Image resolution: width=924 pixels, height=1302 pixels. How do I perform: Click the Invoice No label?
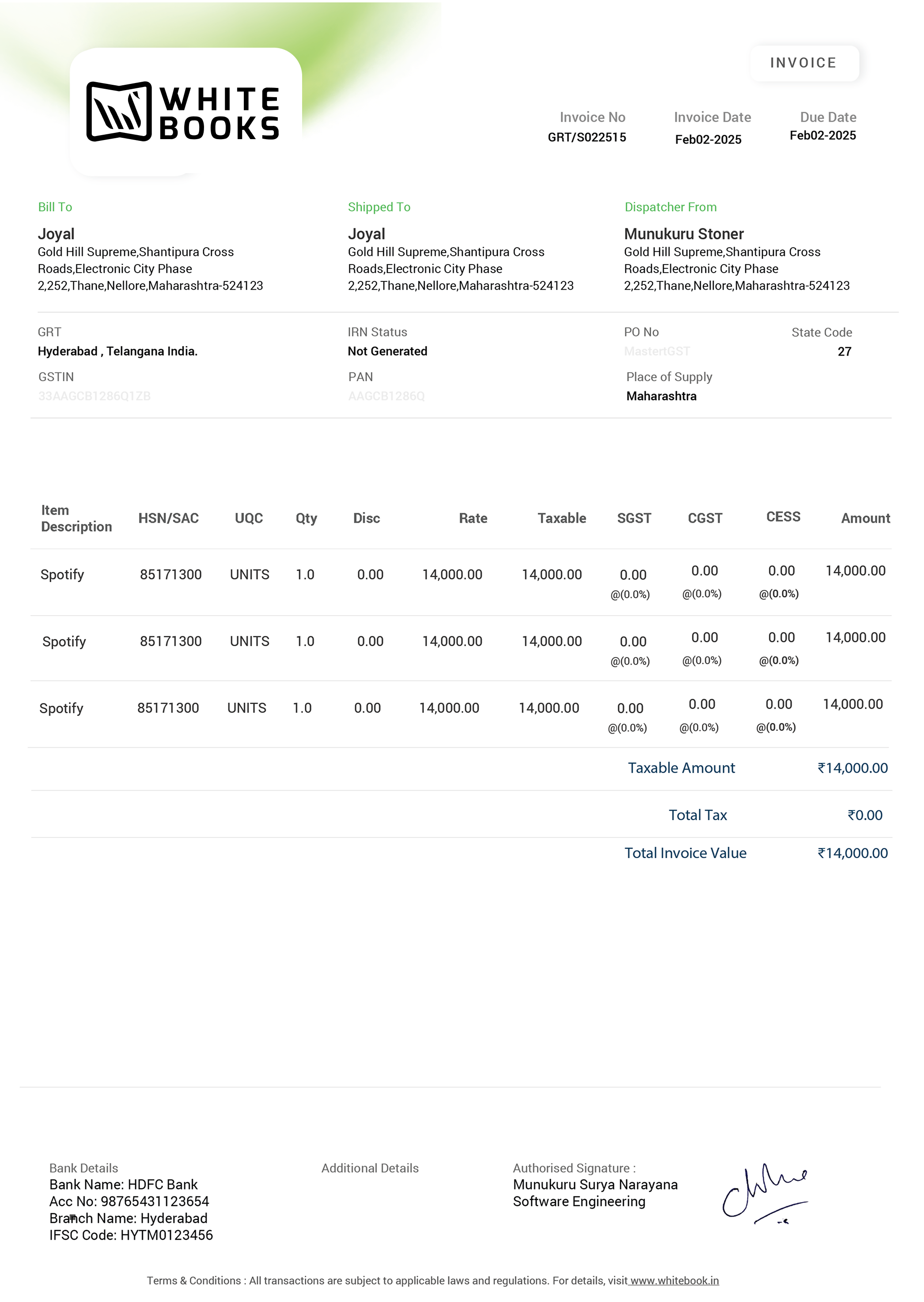(x=592, y=117)
